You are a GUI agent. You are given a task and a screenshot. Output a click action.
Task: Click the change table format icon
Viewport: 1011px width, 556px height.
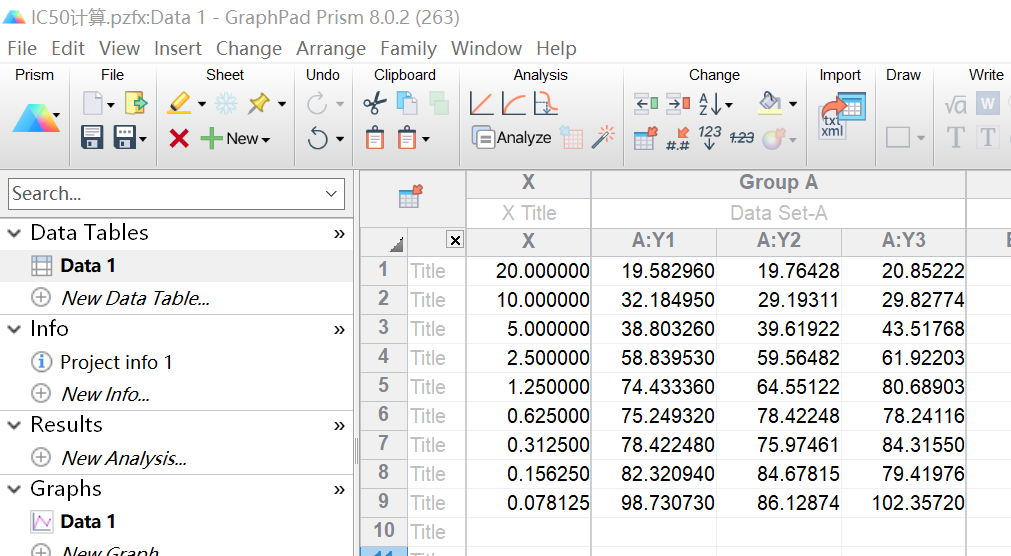click(x=645, y=138)
